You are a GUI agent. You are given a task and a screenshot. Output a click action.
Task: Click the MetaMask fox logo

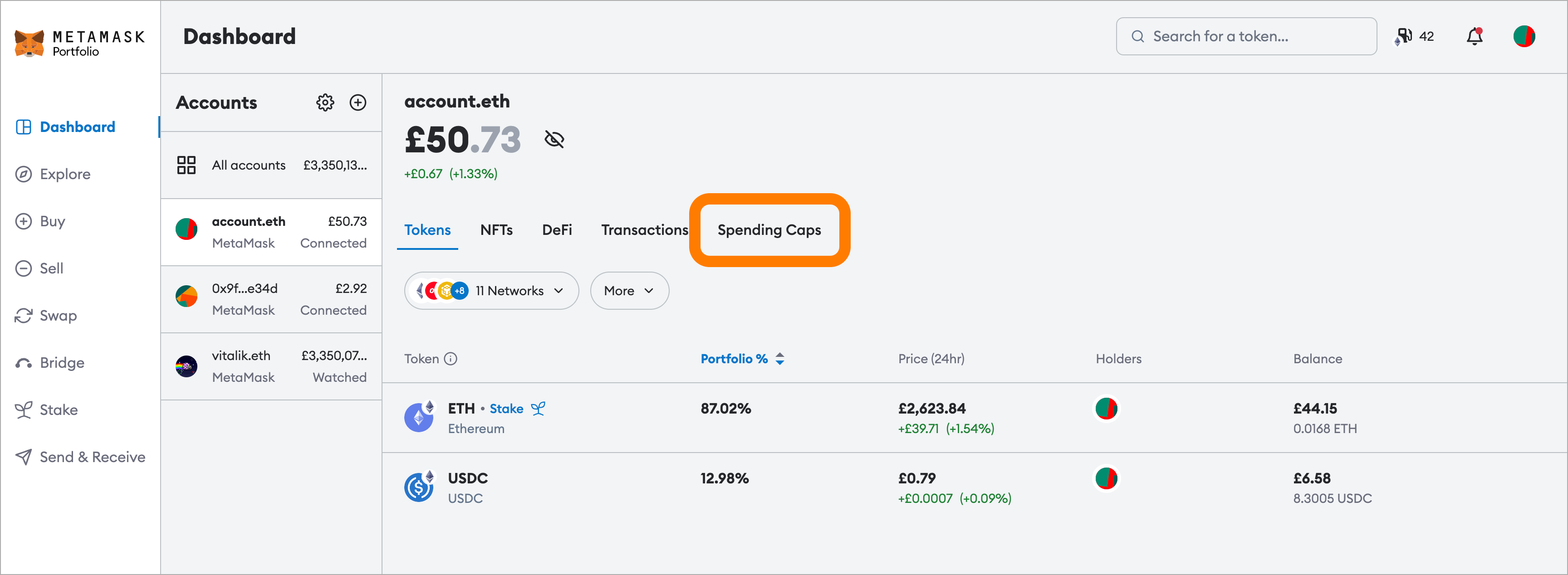(29, 43)
